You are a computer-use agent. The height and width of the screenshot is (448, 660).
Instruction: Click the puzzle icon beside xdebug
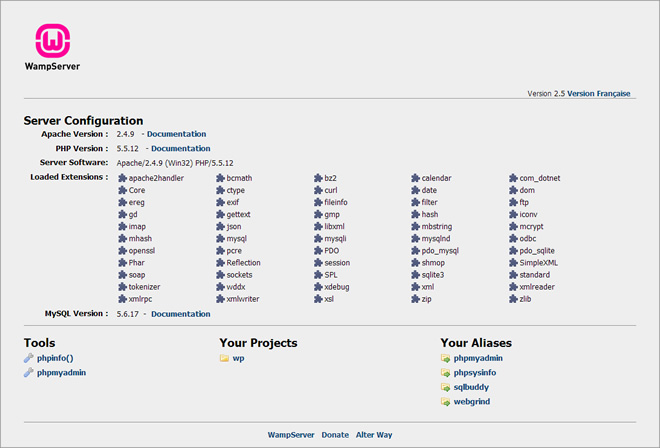[x=318, y=287]
